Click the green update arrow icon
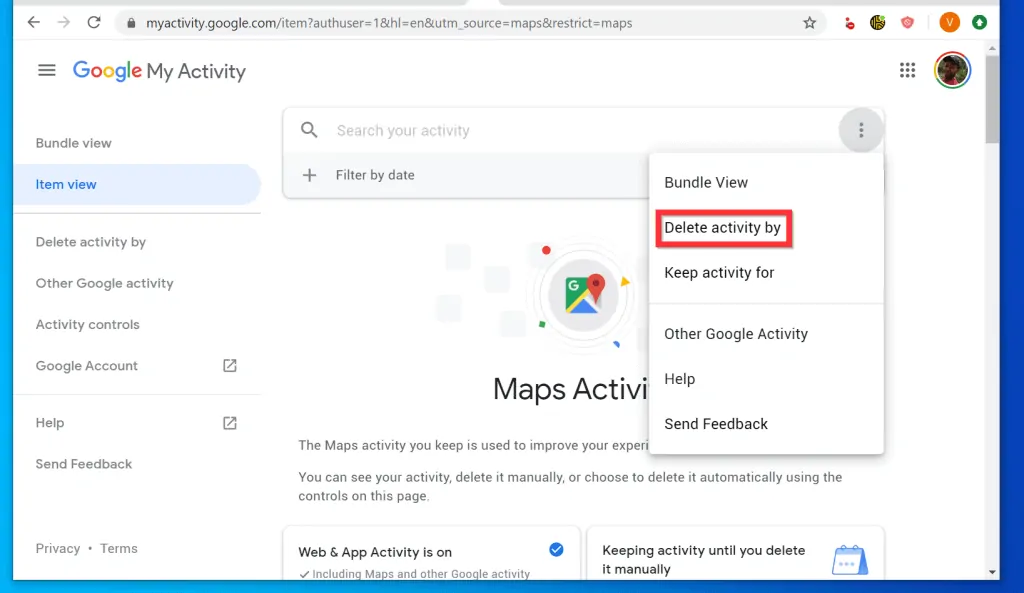Screen dimensions: 1024x593 tap(979, 23)
